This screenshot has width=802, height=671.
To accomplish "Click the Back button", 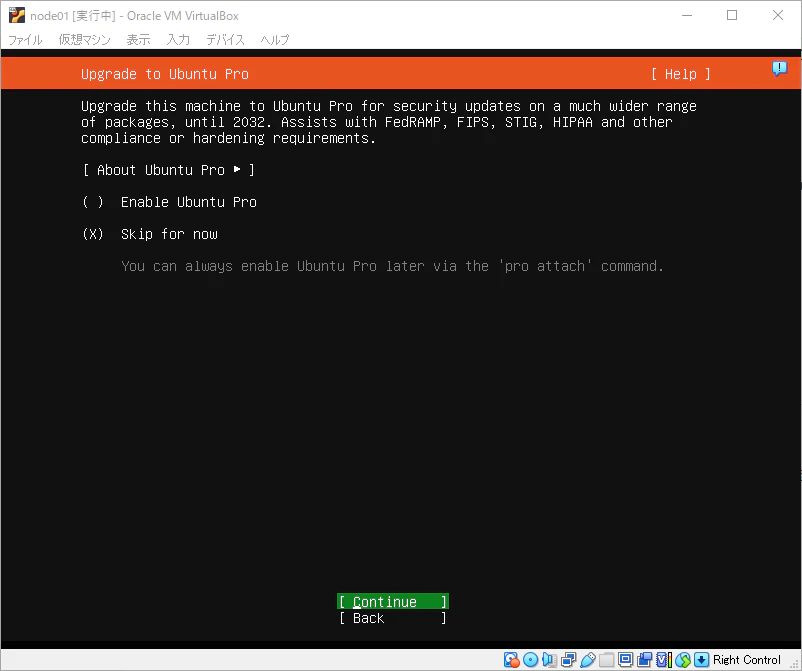I will 393,618.
